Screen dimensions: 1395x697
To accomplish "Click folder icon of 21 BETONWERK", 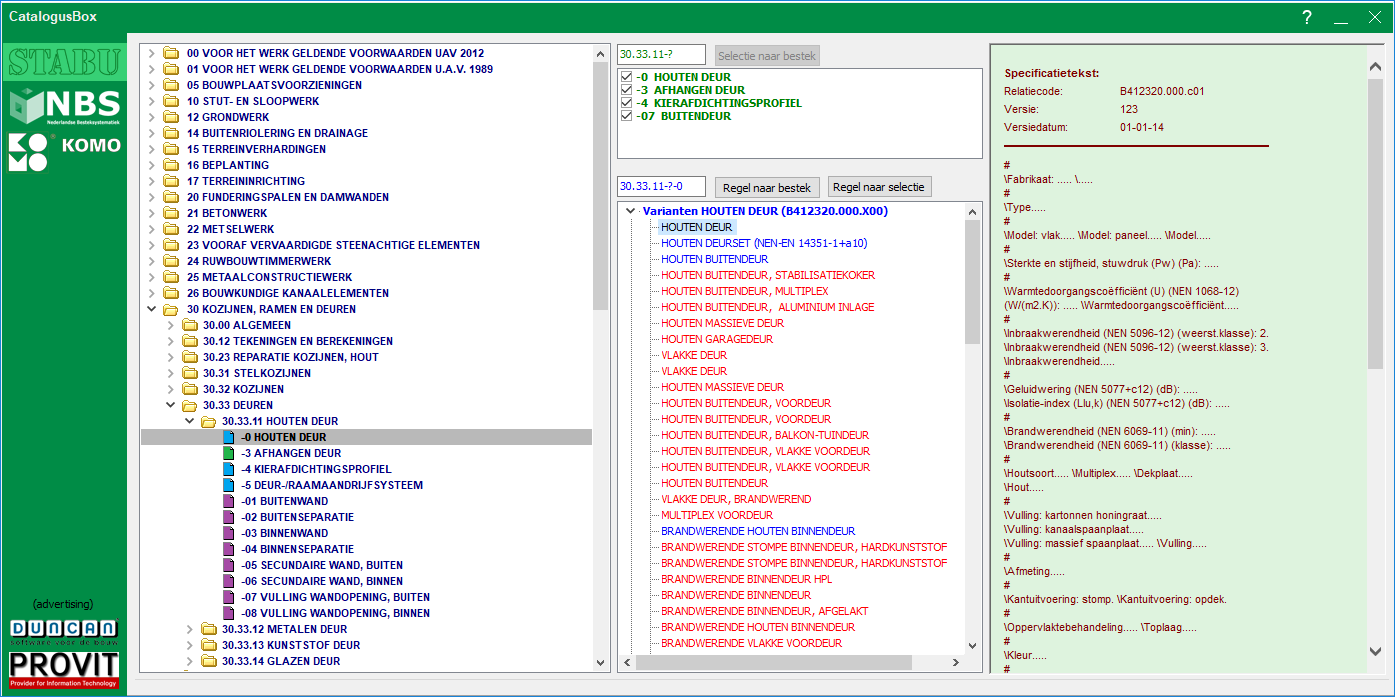I will pos(171,213).
